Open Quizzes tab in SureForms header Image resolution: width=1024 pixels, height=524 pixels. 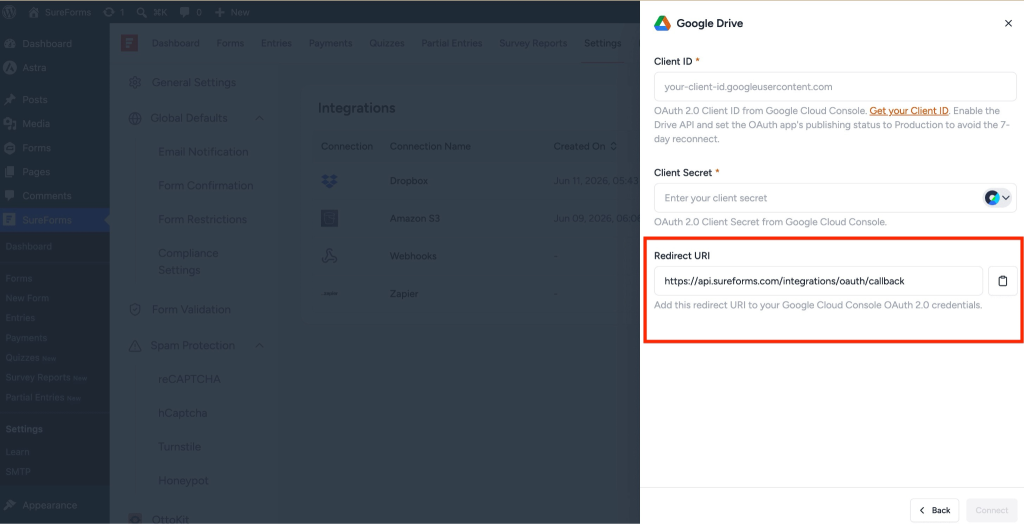pos(387,43)
